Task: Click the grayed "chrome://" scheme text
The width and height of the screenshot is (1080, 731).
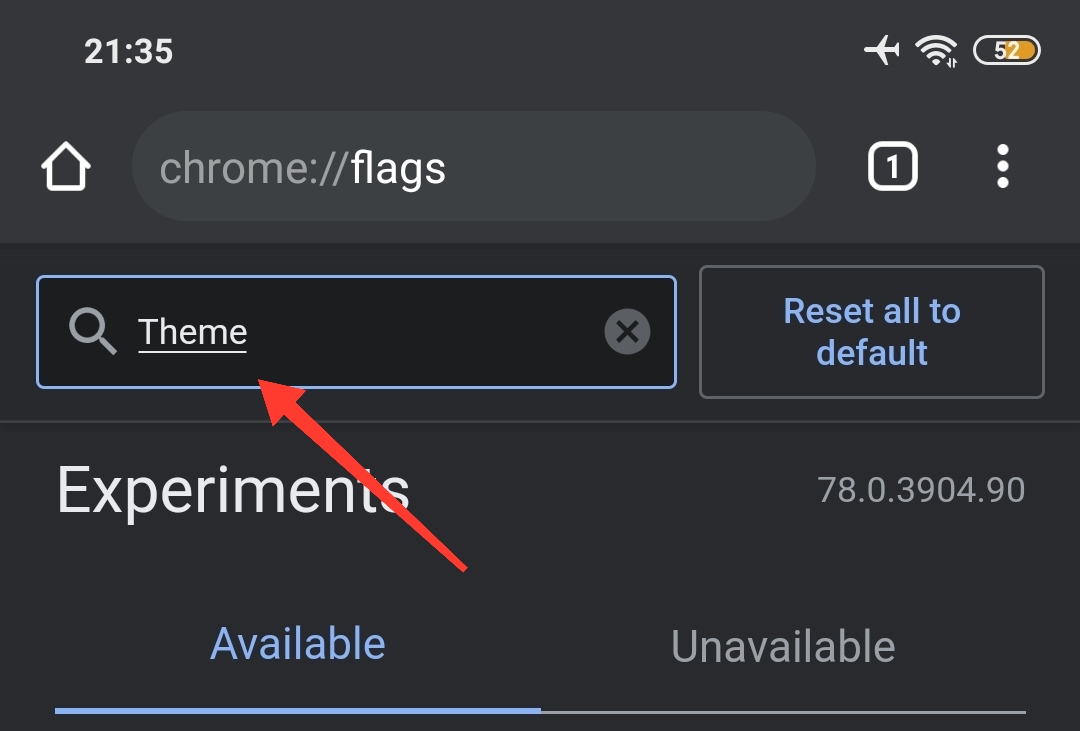Action: pos(254,168)
